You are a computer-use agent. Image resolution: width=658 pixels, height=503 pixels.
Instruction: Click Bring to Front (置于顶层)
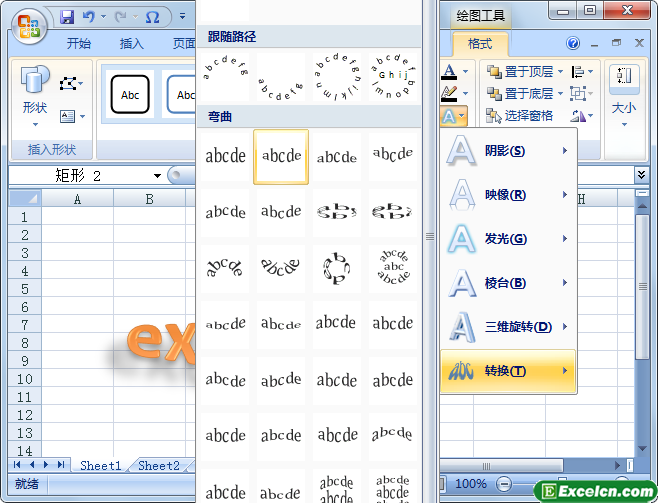(x=520, y=72)
